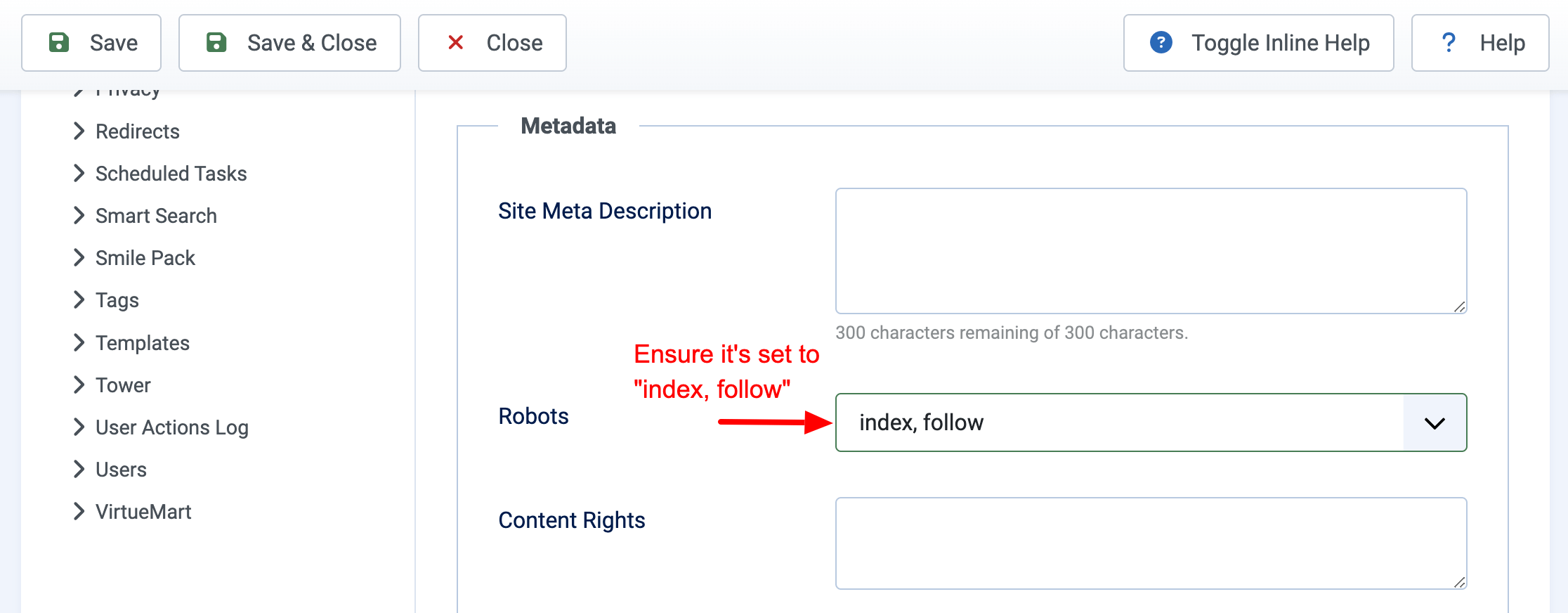Click Site Meta Description textarea resize handle
1568x613 pixels.
[x=1459, y=306]
